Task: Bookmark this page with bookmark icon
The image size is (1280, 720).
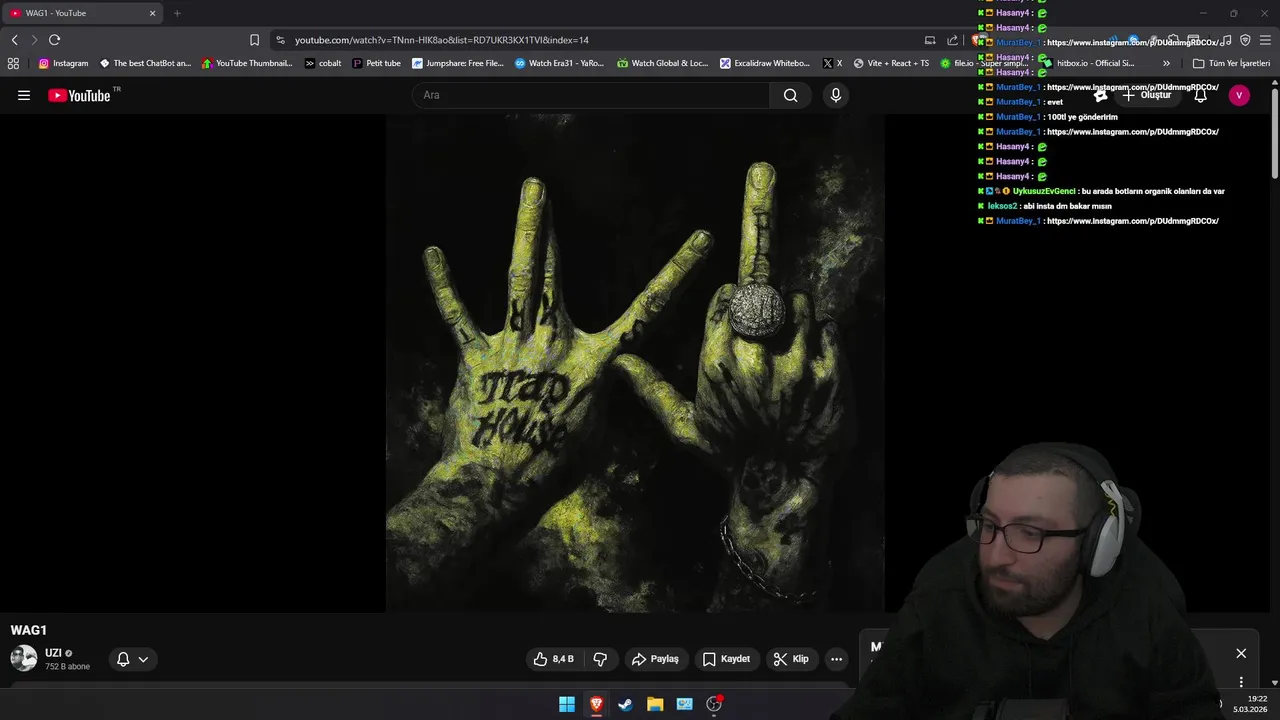Action: (x=254, y=40)
